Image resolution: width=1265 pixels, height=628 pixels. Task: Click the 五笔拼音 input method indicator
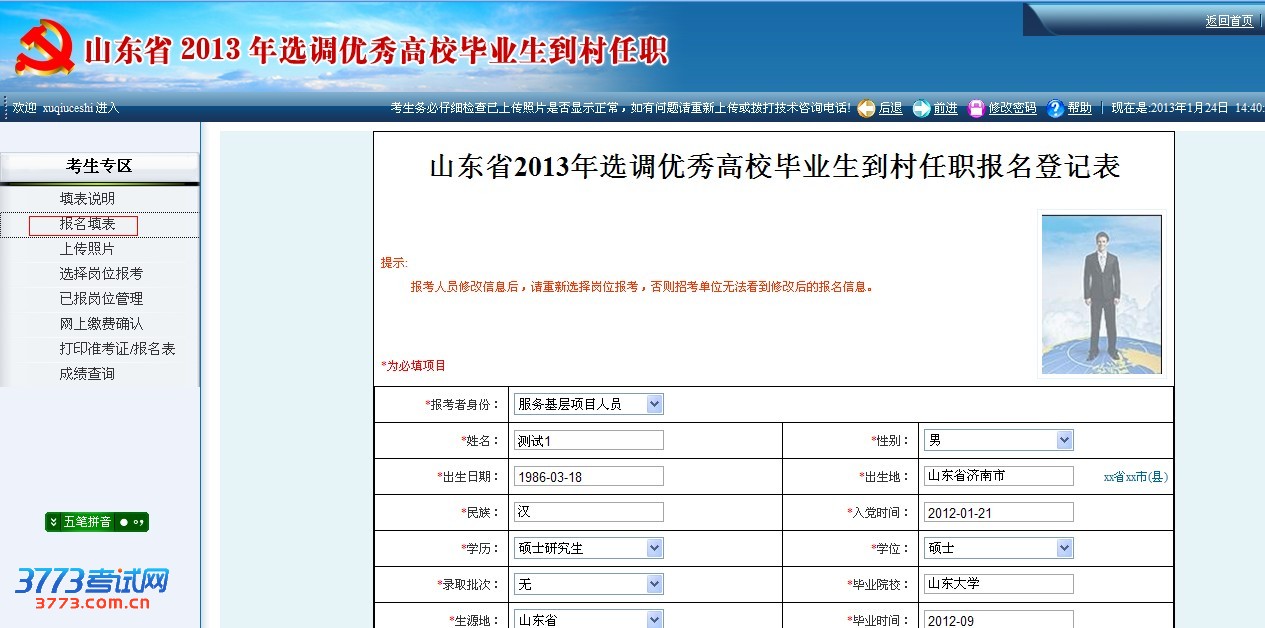[x=96, y=522]
